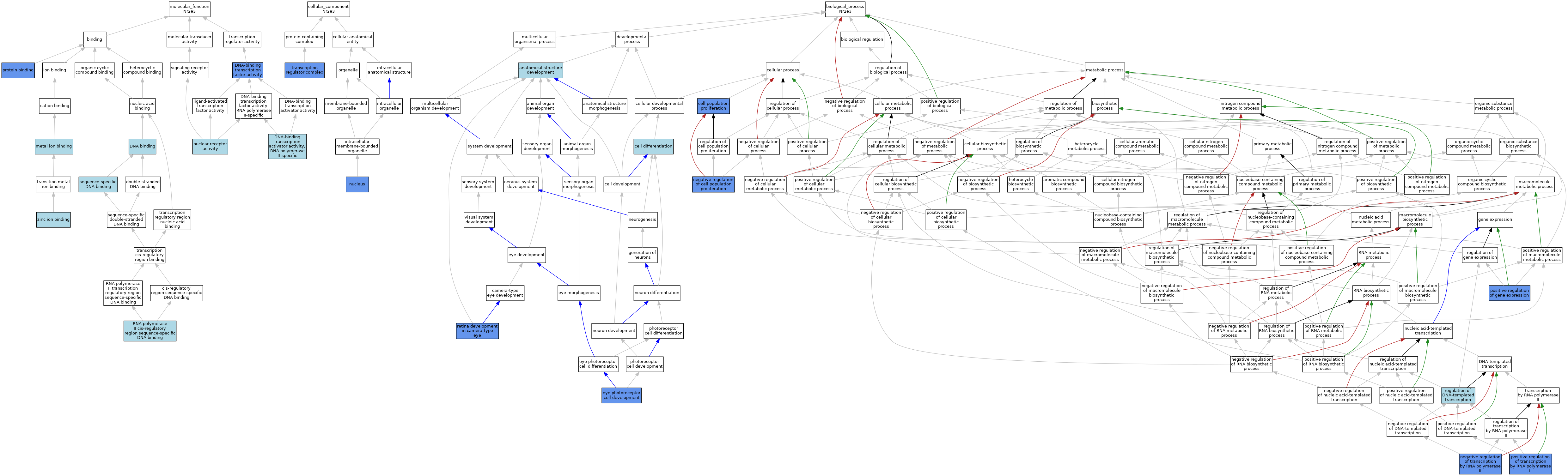Click the cellular_component Nr2e3 root node
1568x476 pixels.
tap(328, 9)
